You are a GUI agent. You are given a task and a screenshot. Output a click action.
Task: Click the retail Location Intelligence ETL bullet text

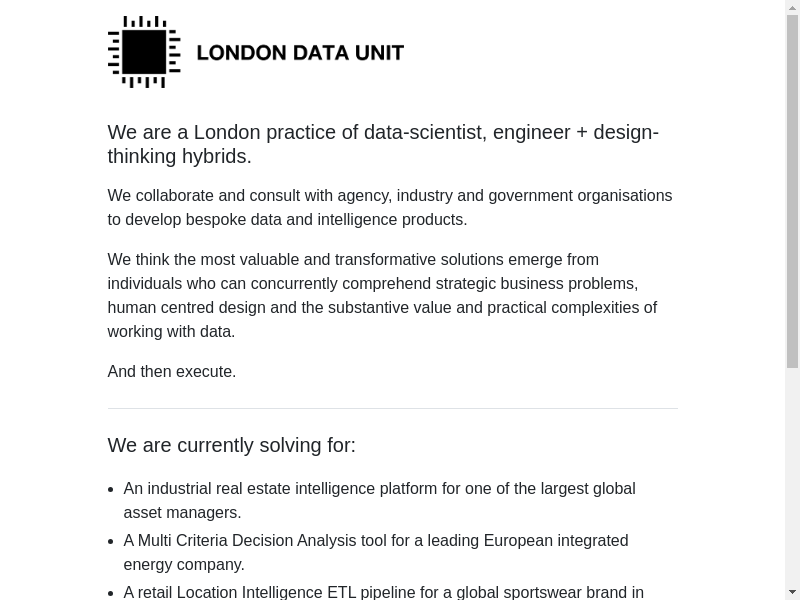click(383, 592)
